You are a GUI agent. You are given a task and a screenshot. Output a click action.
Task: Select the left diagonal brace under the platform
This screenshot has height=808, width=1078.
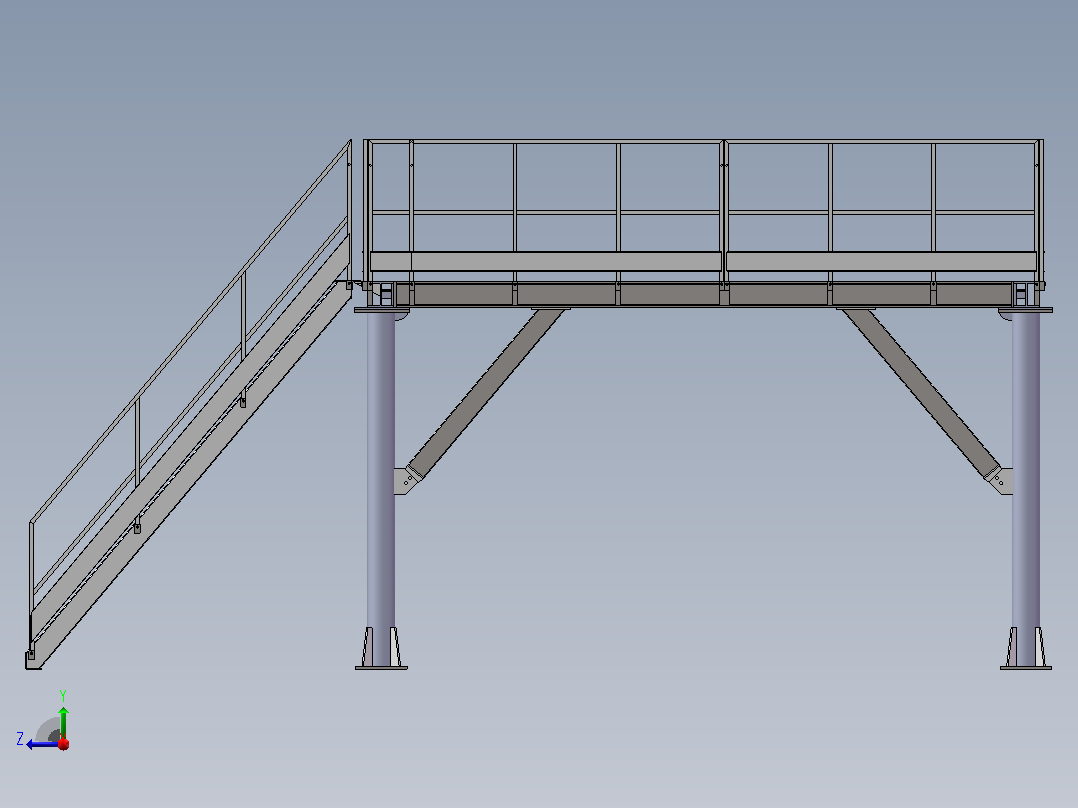(x=485, y=394)
